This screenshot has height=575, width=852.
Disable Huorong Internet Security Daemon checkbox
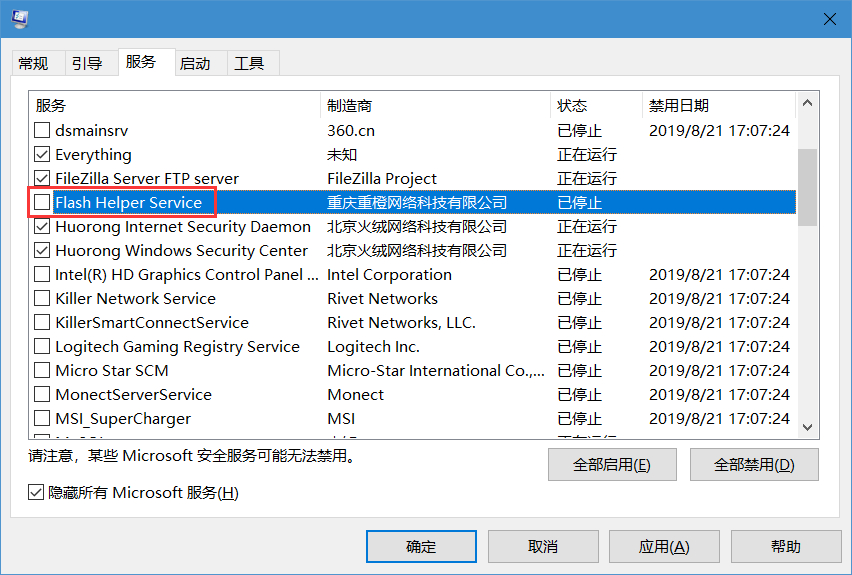(x=42, y=227)
